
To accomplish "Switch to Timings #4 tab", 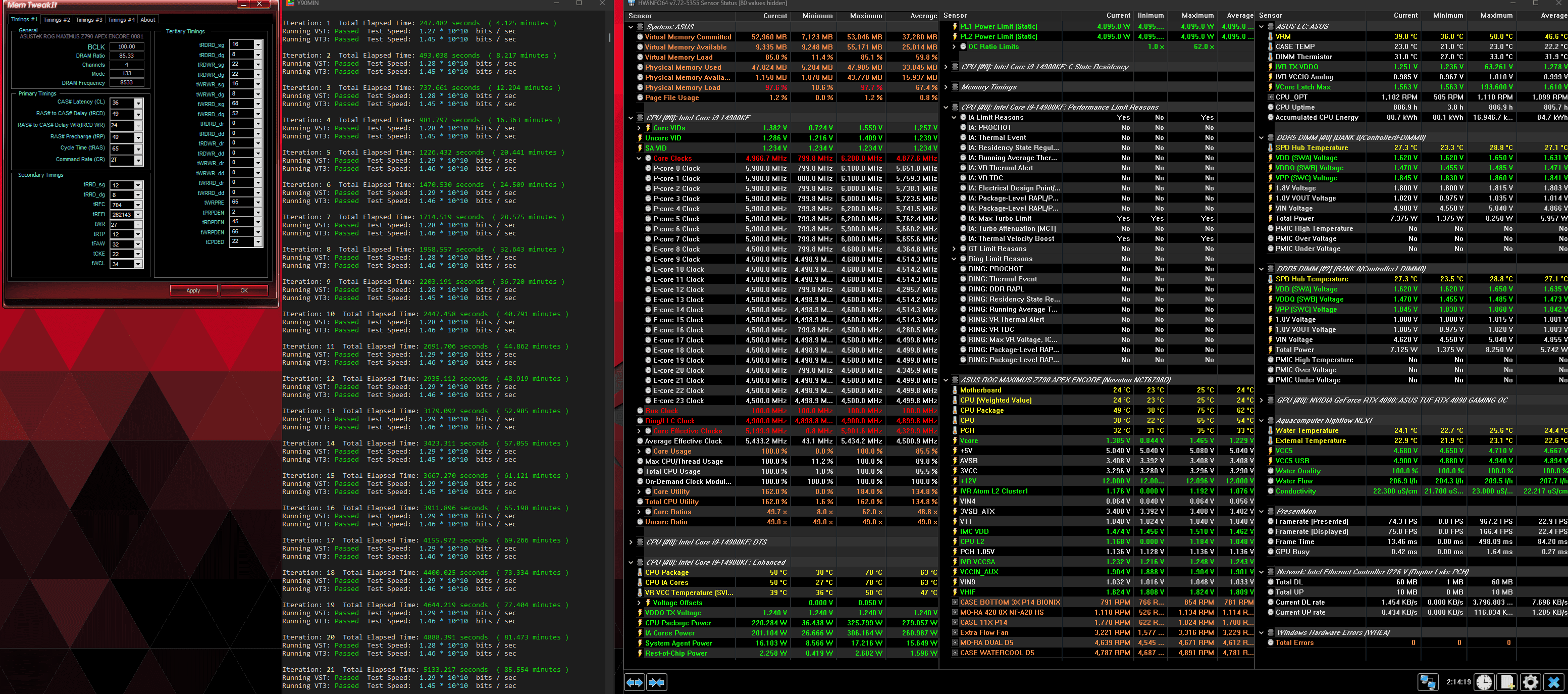I will (x=121, y=20).
